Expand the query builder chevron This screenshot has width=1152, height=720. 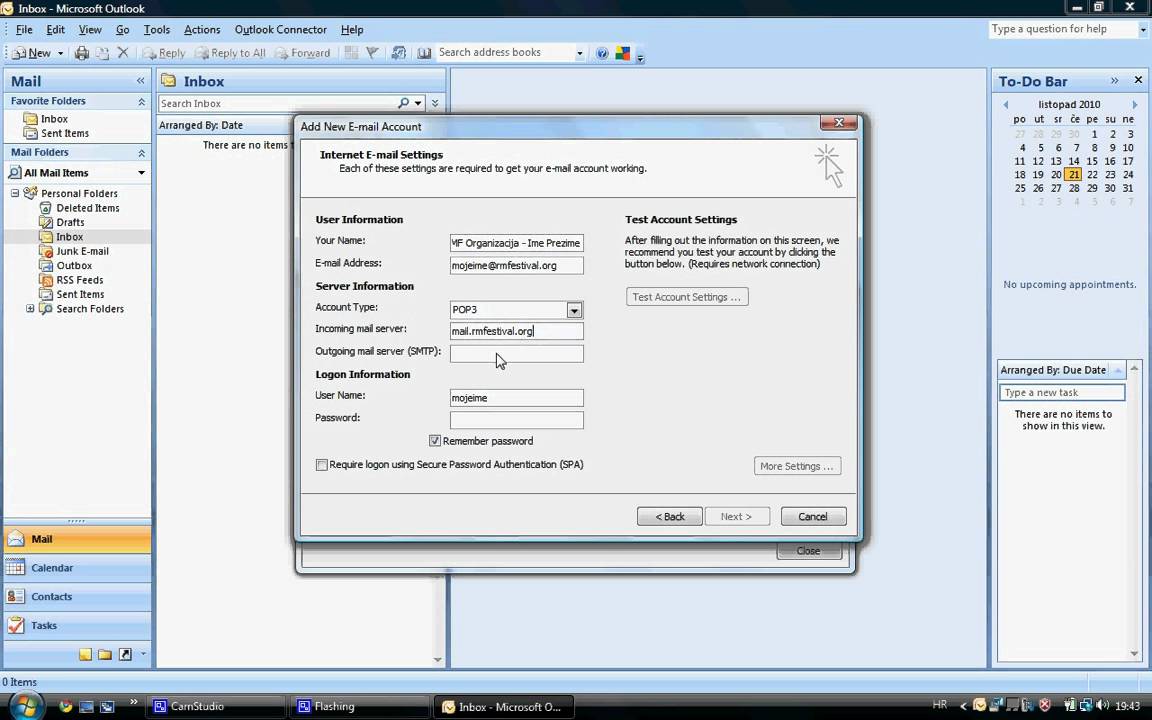tap(435, 103)
